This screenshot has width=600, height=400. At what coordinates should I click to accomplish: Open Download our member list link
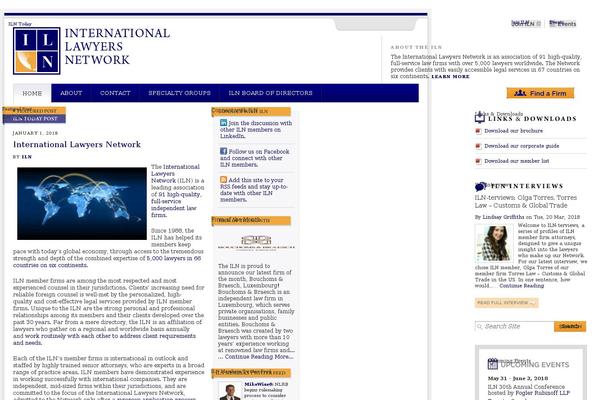(517, 161)
